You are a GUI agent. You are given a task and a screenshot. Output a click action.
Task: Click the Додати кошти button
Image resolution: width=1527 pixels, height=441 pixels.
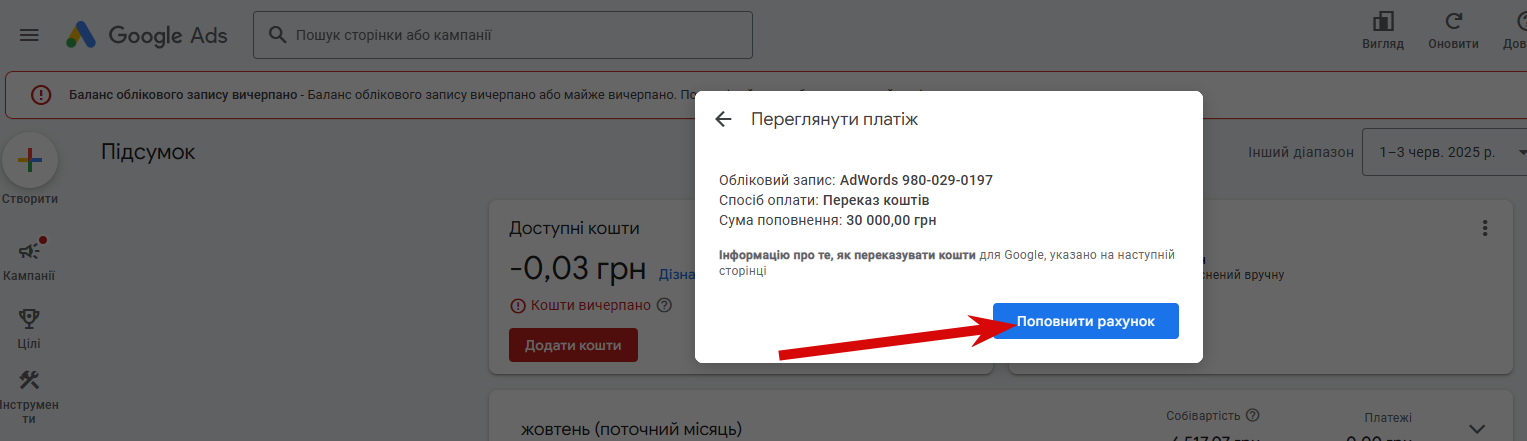coord(573,345)
